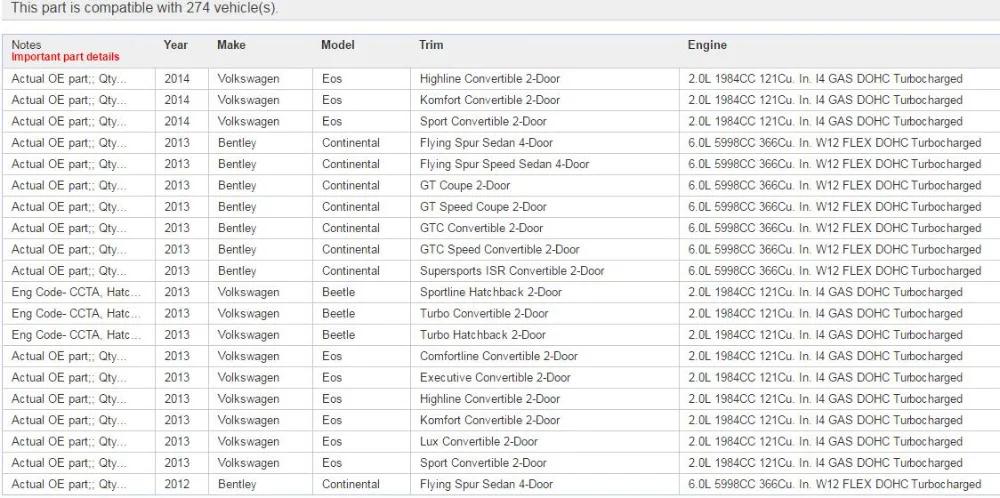Click the 2.0L engine cell in Lux Convertible row
The image size is (1000, 498).
(x=825, y=441)
